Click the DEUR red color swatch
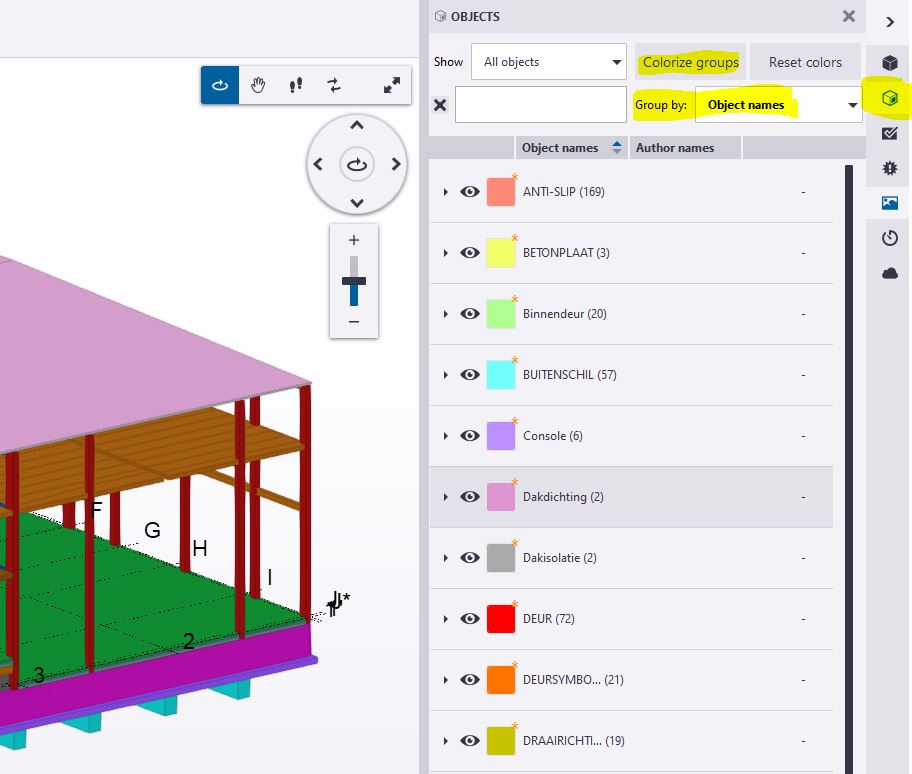Image resolution: width=912 pixels, height=774 pixels. coord(501,619)
